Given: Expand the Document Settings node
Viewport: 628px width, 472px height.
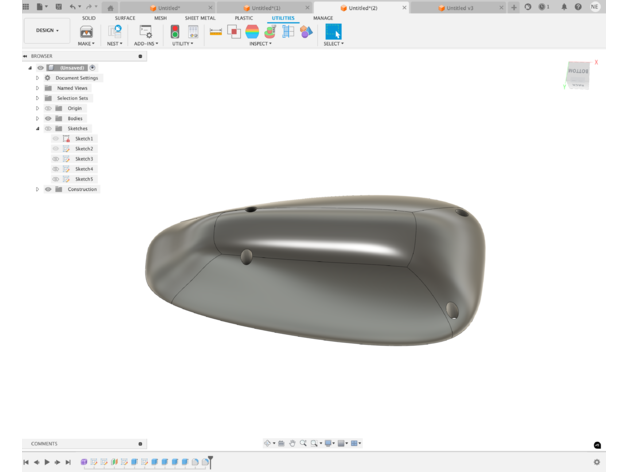Looking at the screenshot, I should (x=38, y=78).
